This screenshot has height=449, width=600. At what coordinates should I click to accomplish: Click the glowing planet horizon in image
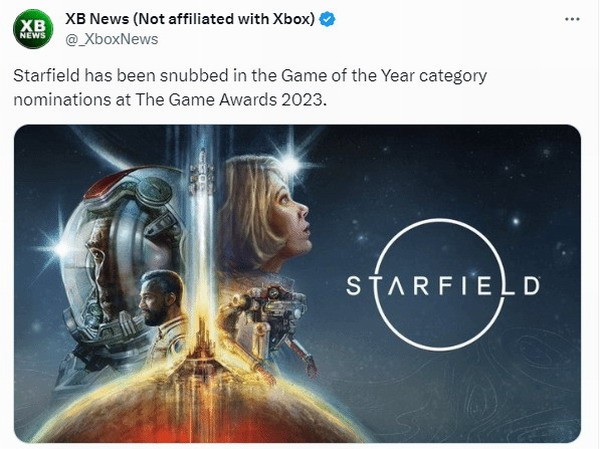click(x=300, y=420)
